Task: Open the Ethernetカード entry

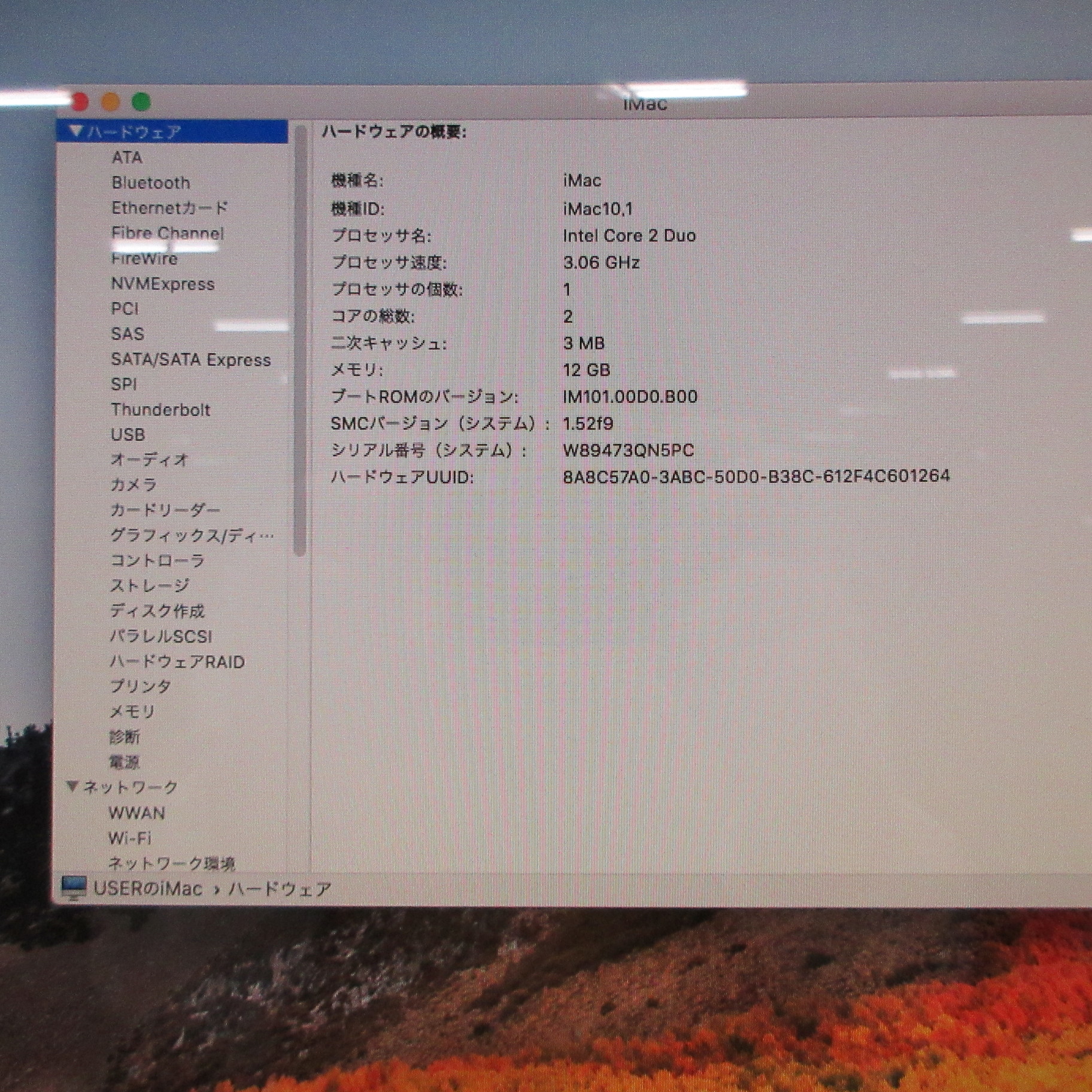Action: point(169,208)
